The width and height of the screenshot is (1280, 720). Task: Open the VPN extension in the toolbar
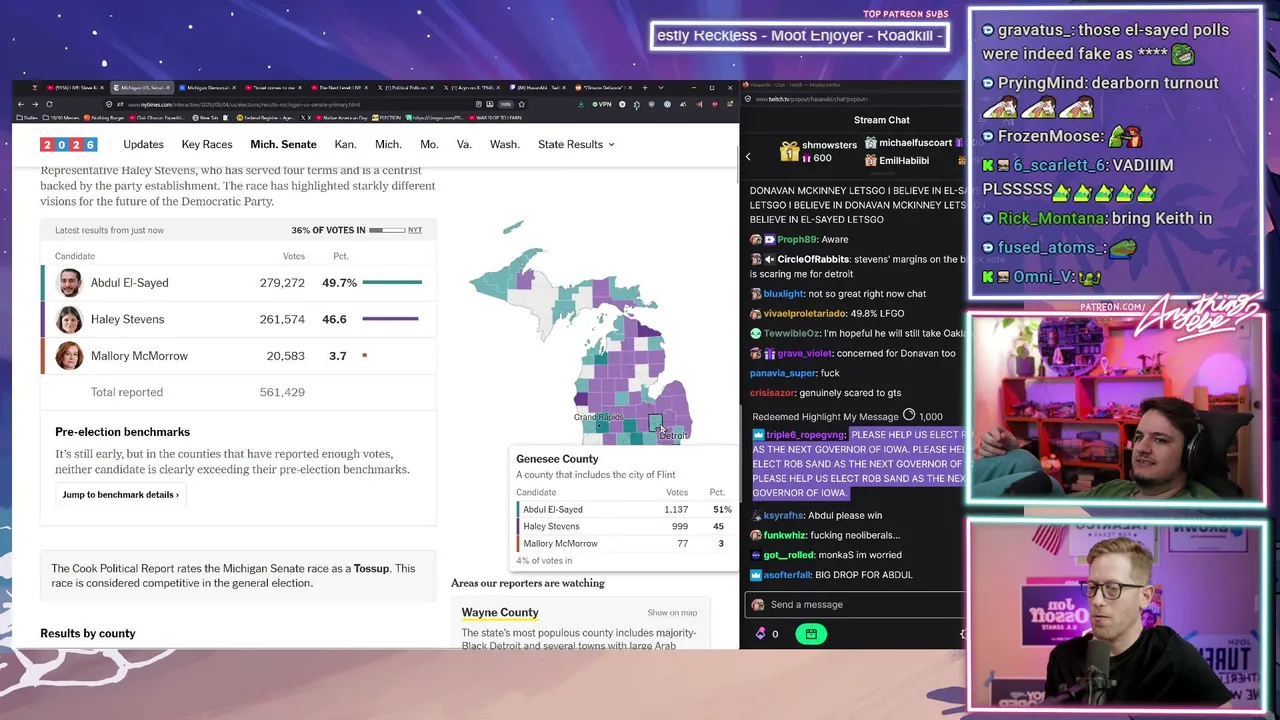602,104
